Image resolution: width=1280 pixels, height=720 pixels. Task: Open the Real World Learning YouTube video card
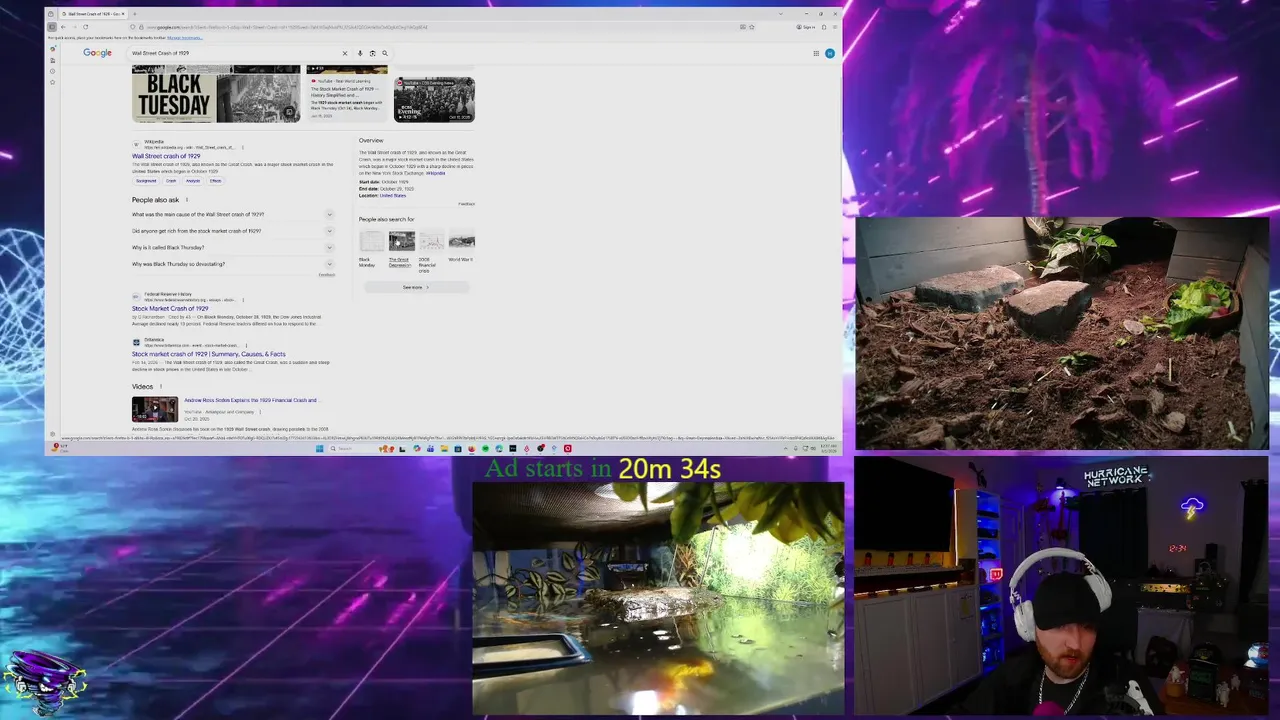[347, 93]
